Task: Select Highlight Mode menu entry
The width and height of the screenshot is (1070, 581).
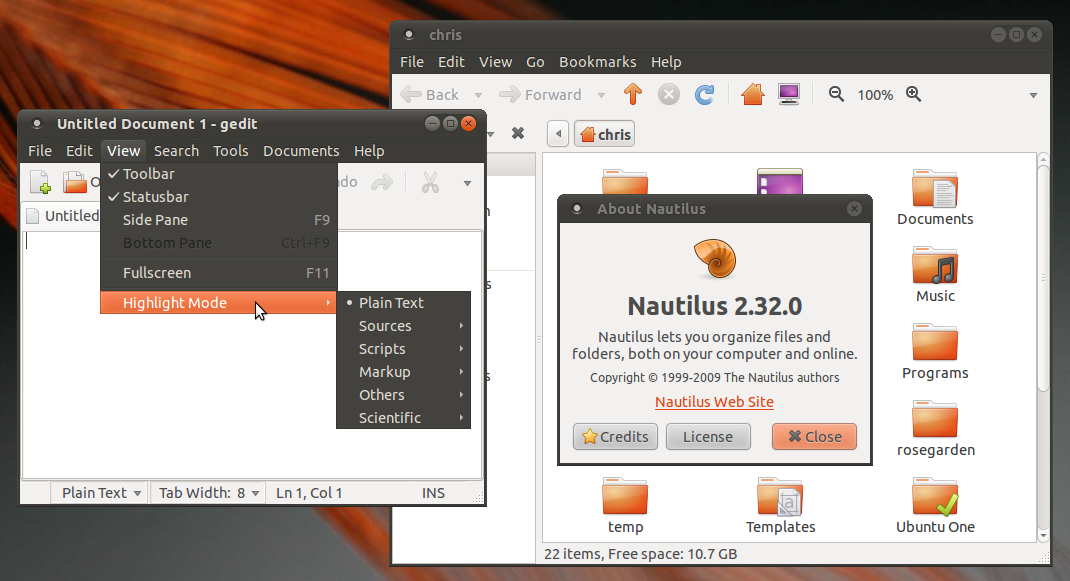Action: click(218, 302)
